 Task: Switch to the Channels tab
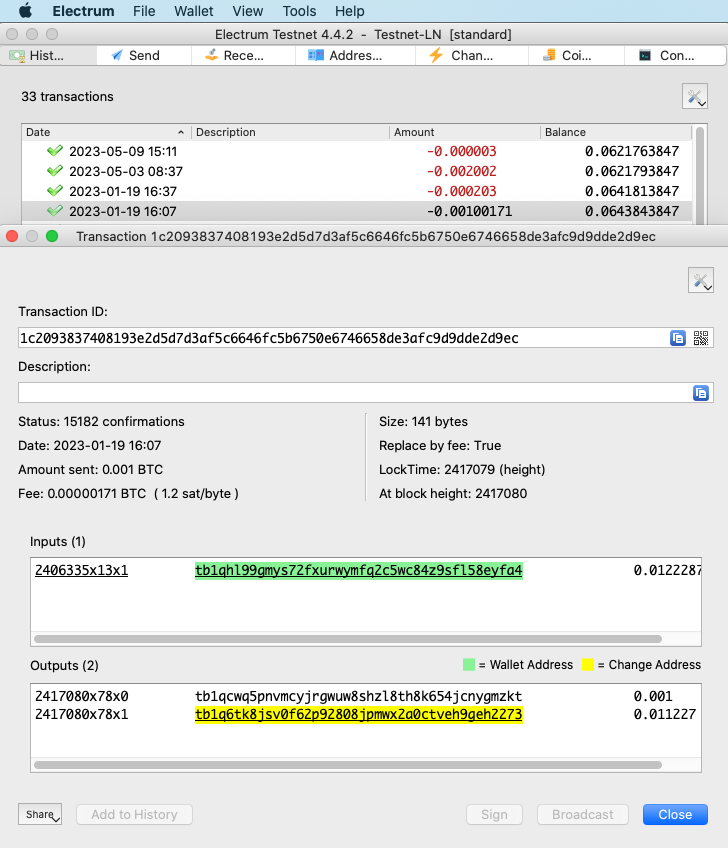tap(472, 56)
